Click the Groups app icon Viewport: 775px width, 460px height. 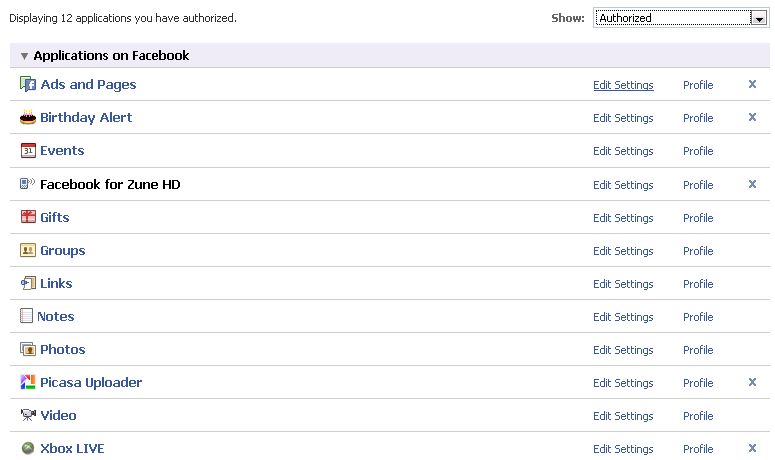(28, 250)
